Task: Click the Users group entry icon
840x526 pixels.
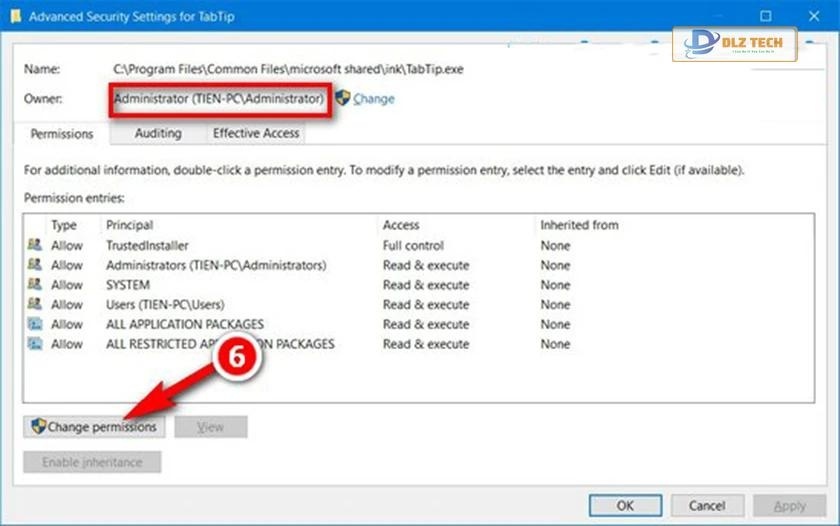Action: (x=35, y=304)
